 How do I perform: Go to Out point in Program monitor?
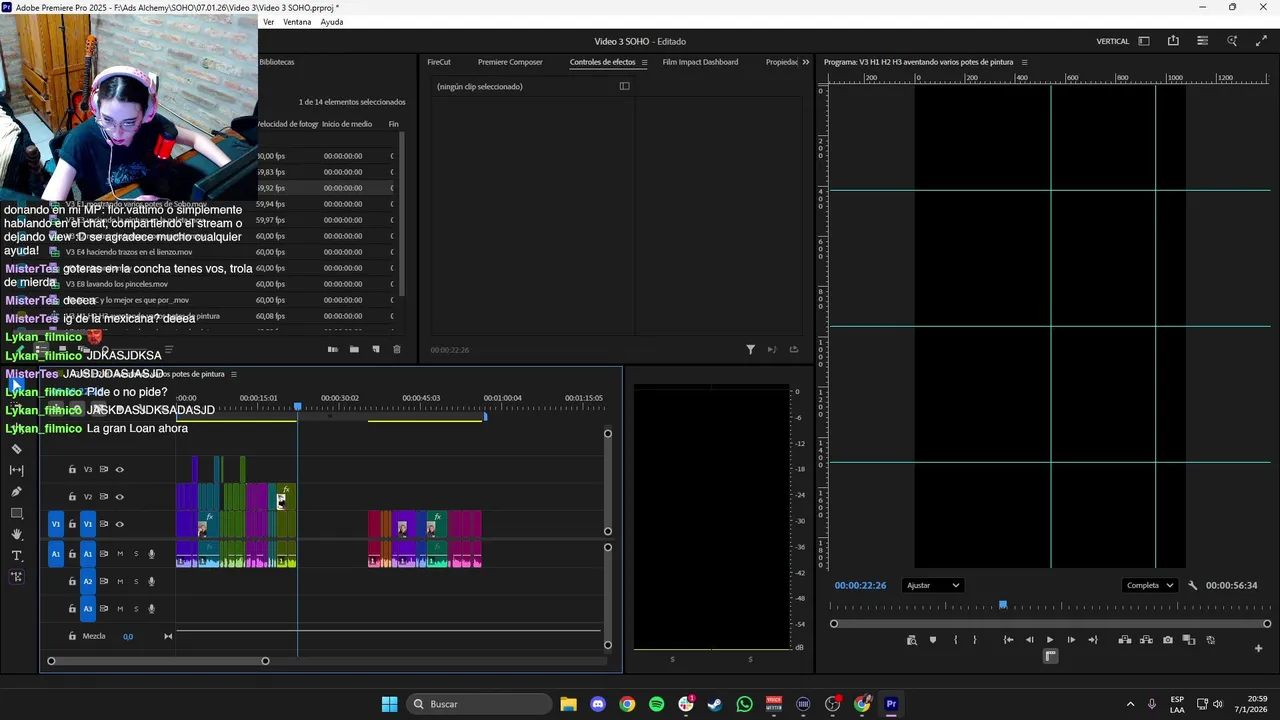click(1092, 640)
